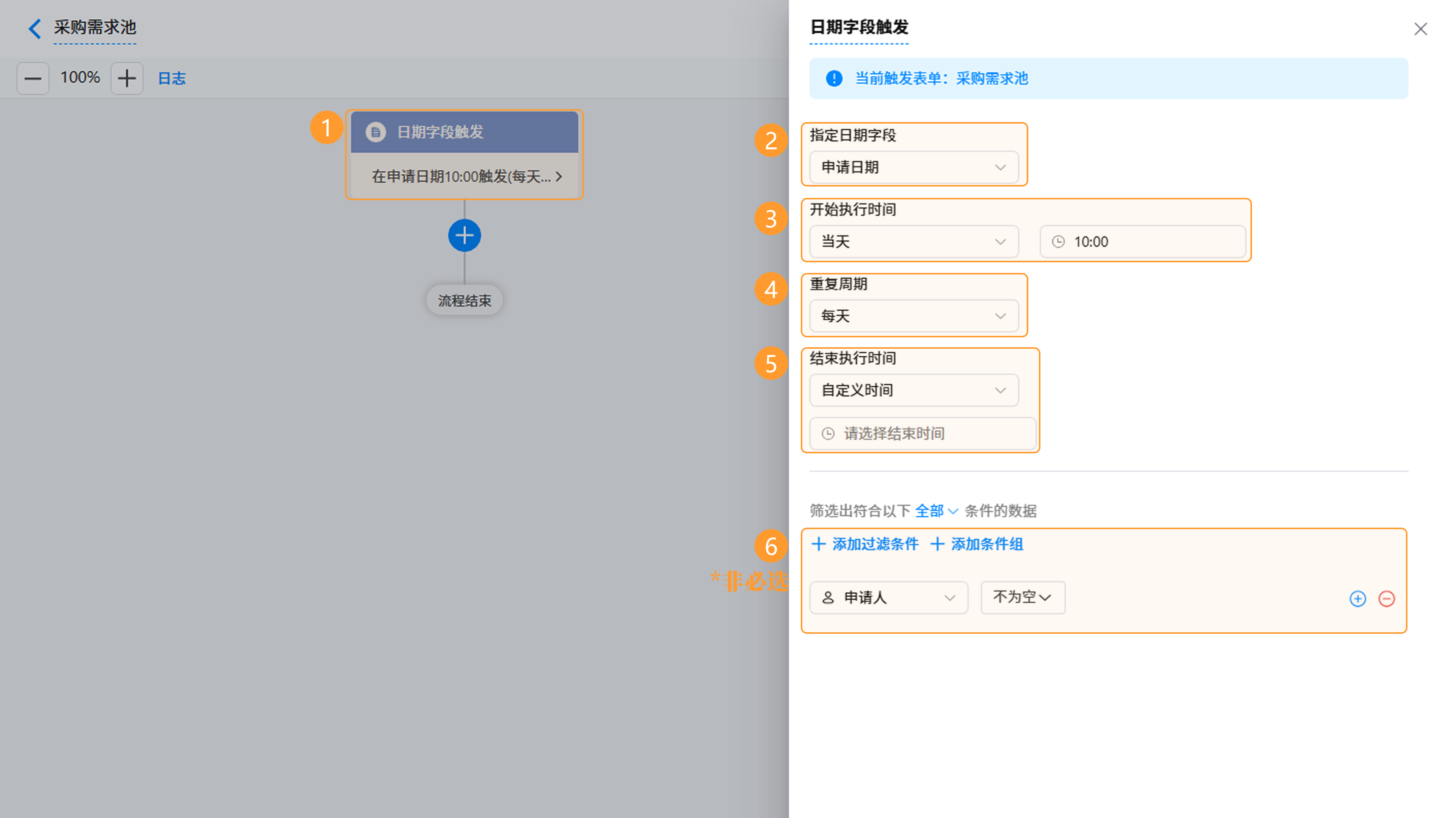
Task: Click 添加条件组 to add condition group
Action: pyautogui.click(x=977, y=544)
